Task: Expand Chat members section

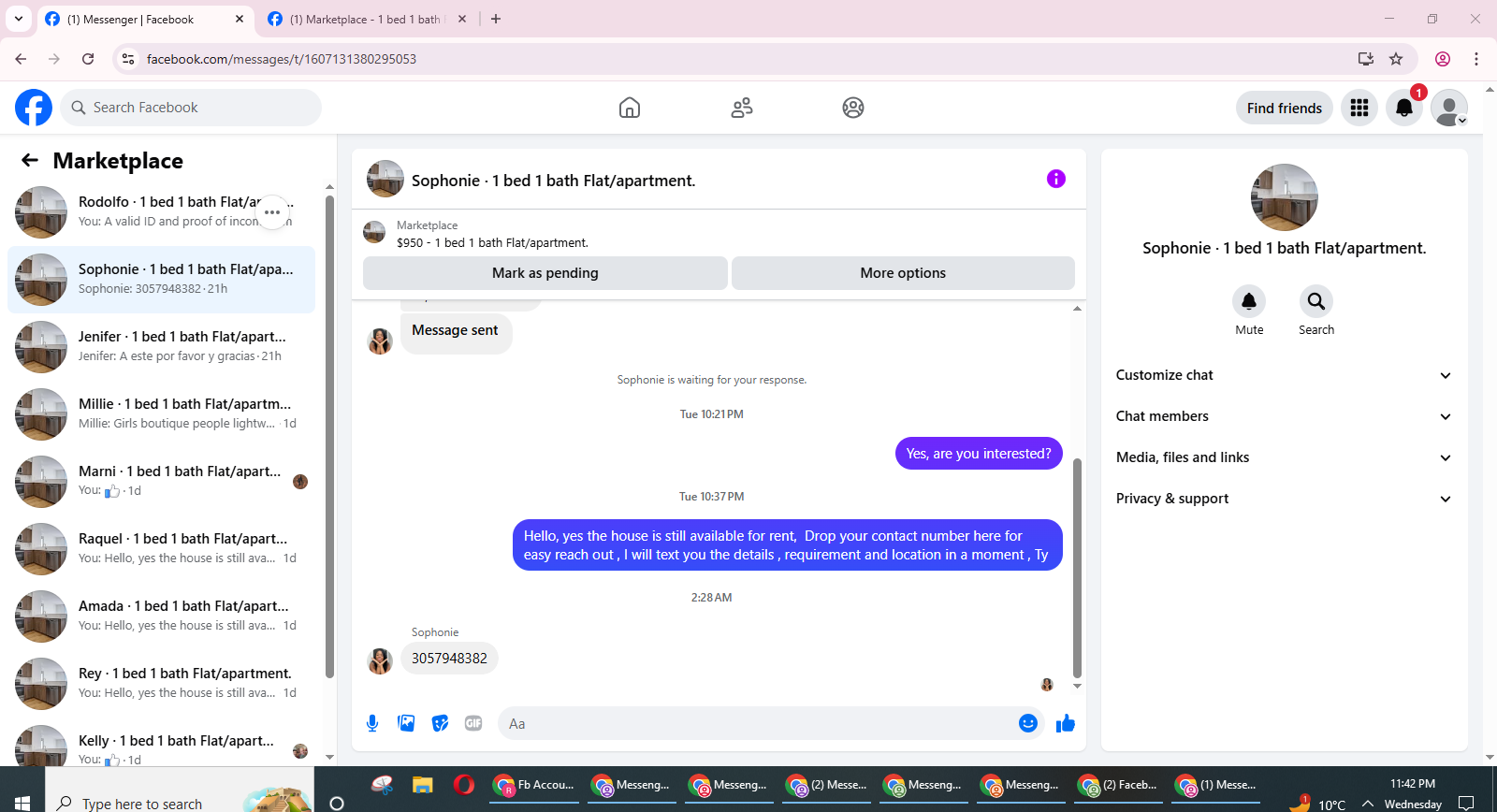Action: (1284, 416)
